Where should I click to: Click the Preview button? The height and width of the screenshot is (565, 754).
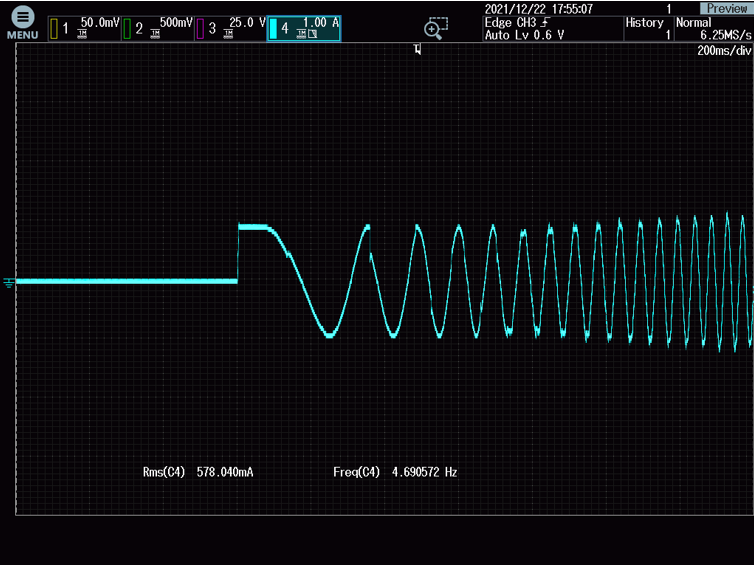tap(727, 8)
